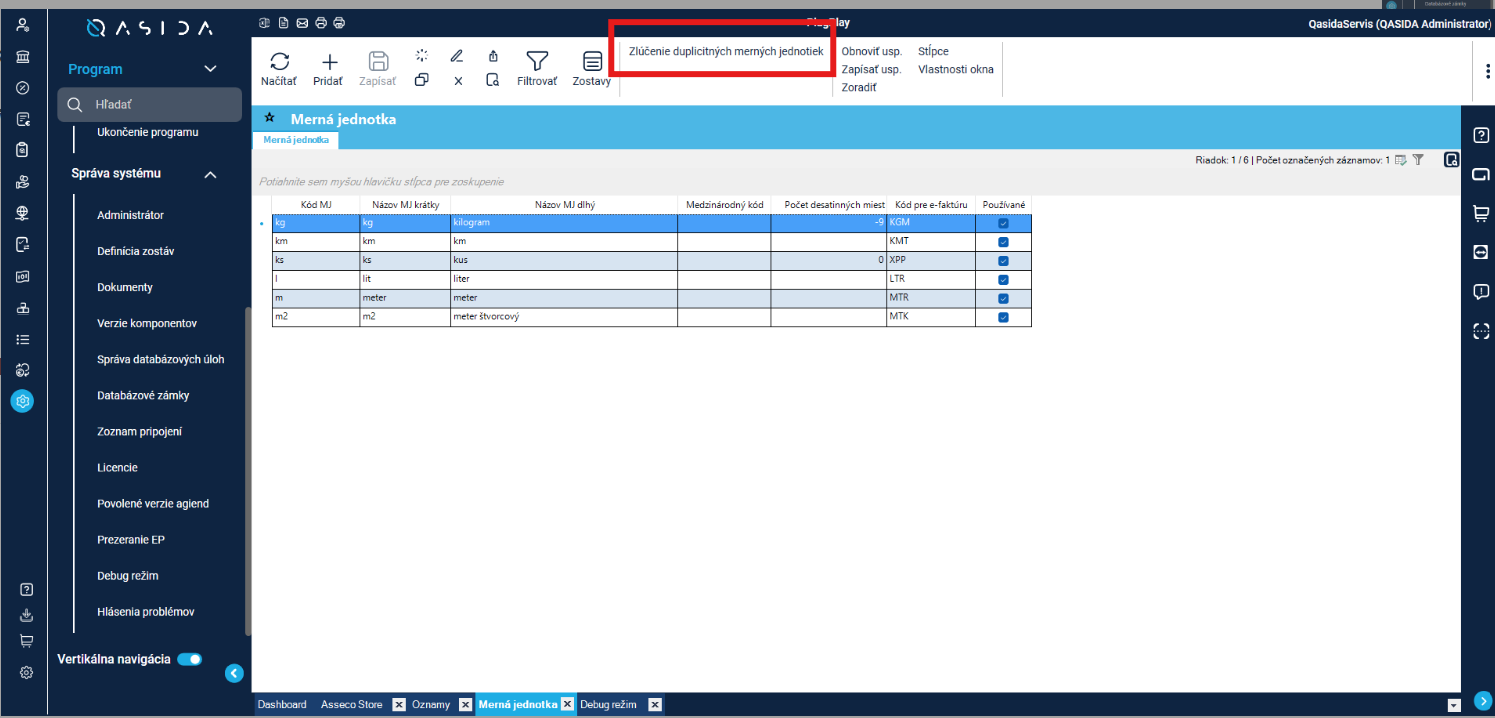
Task: Switch to the Oznamy tab
Action: [x=431, y=705]
